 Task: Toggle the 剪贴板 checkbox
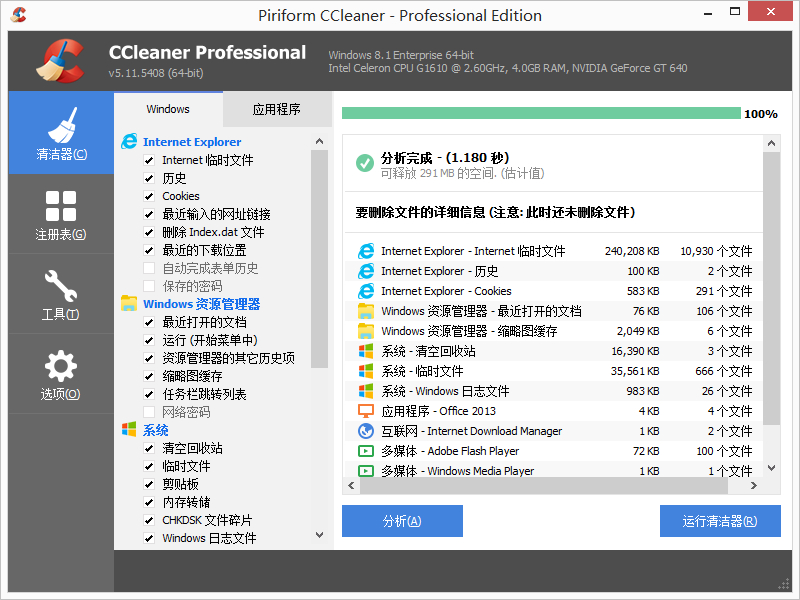[149, 484]
